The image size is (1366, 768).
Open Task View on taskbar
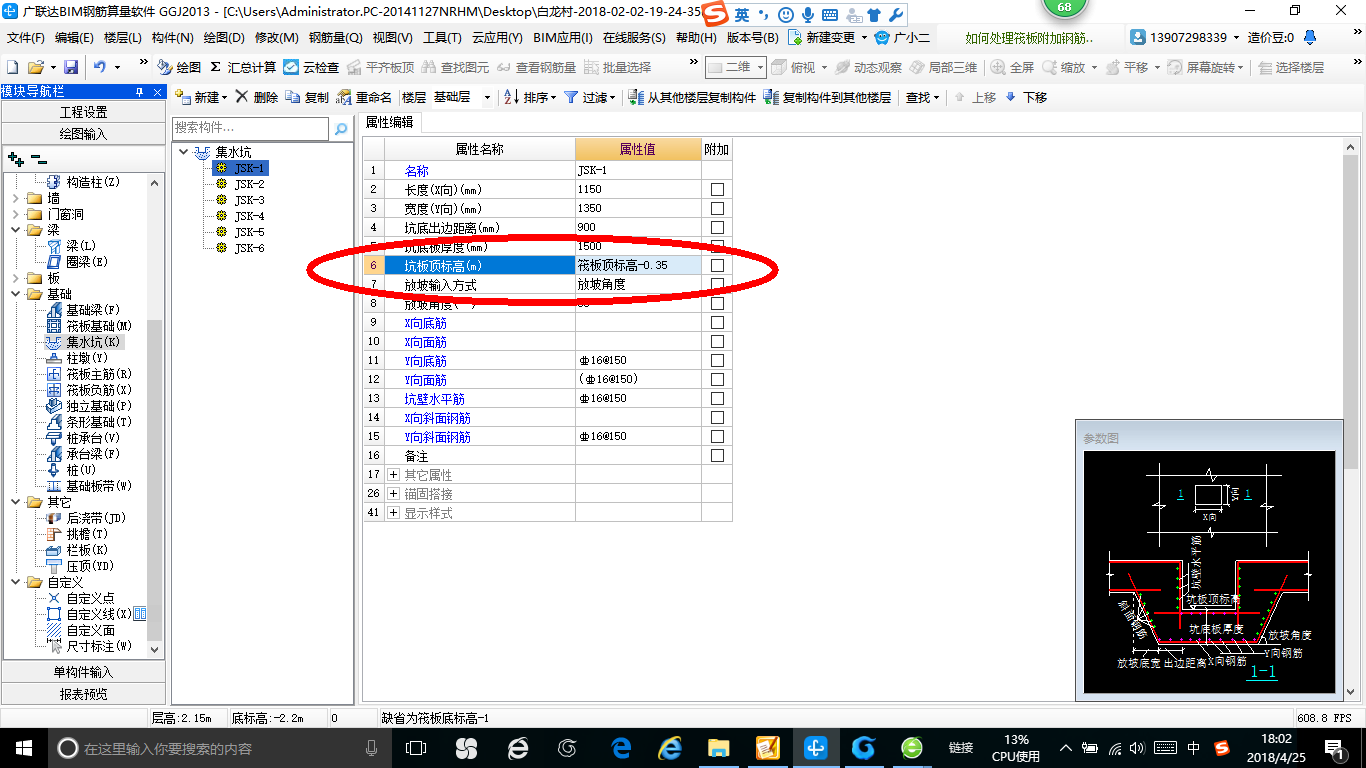[x=416, y=748]
